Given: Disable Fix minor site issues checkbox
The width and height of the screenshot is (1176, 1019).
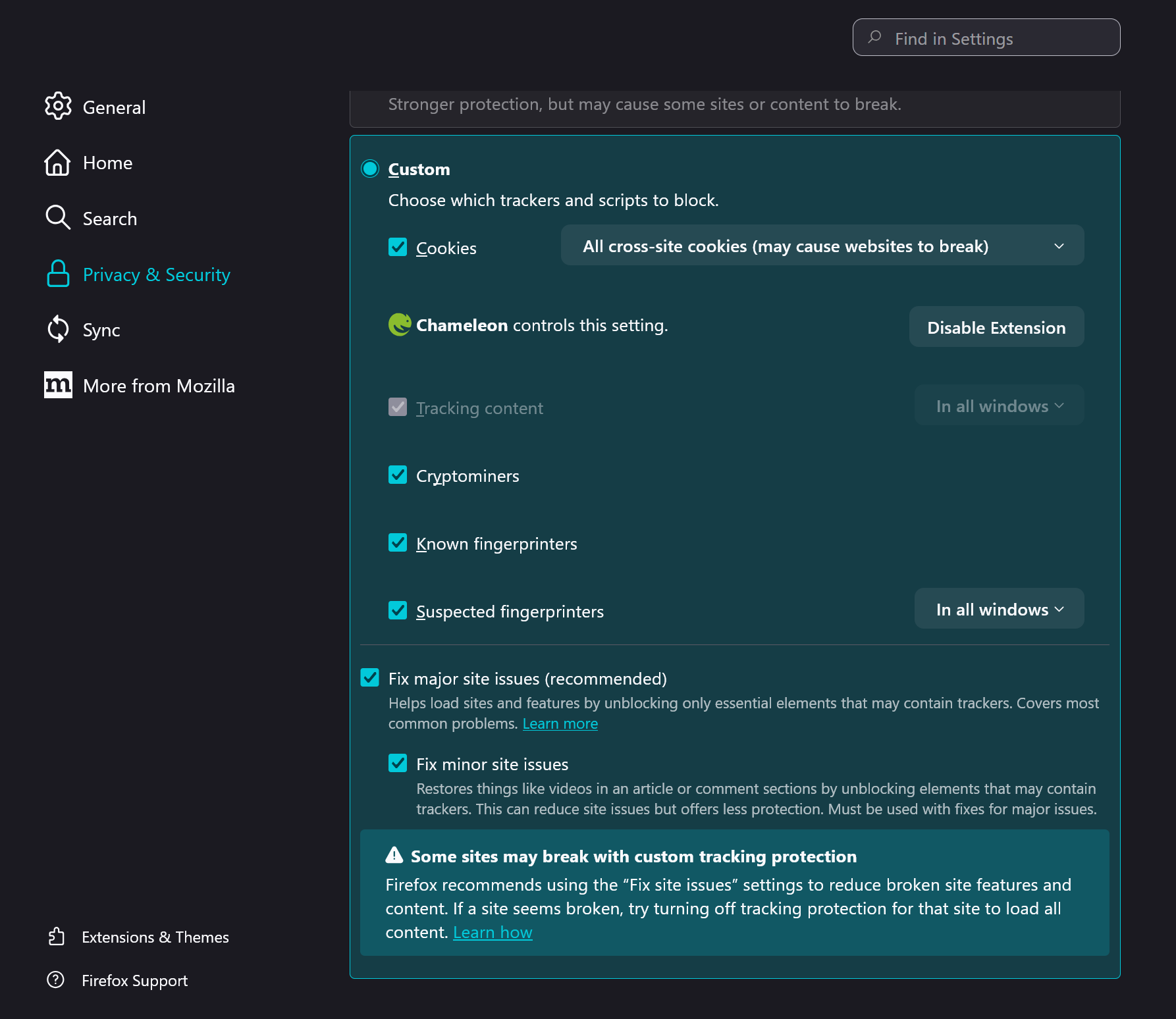Looking at the screenshot, I should [x=398, y=764].
